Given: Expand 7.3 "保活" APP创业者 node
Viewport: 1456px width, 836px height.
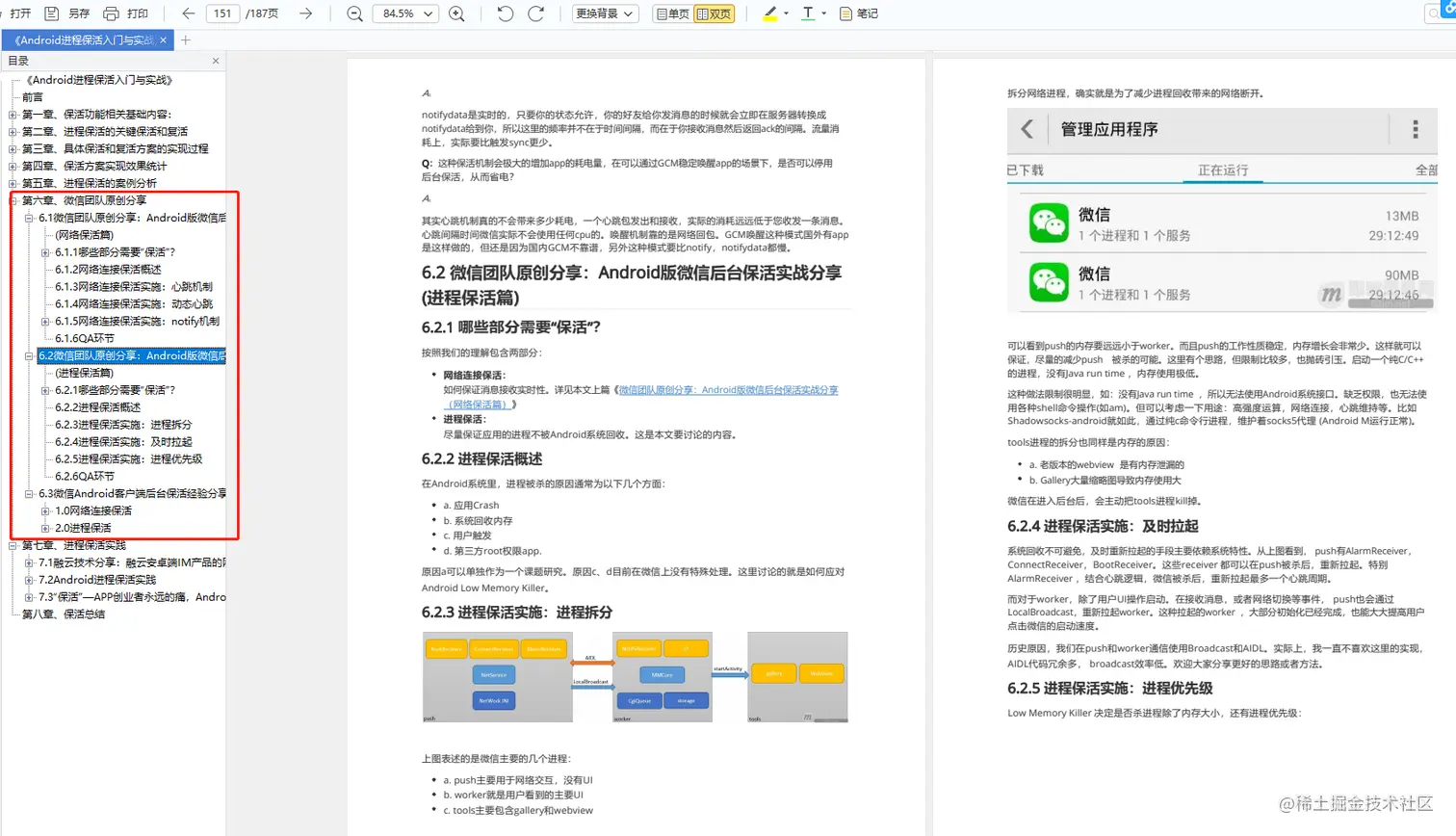Looking at the screenshot, I should coord(29,597).
